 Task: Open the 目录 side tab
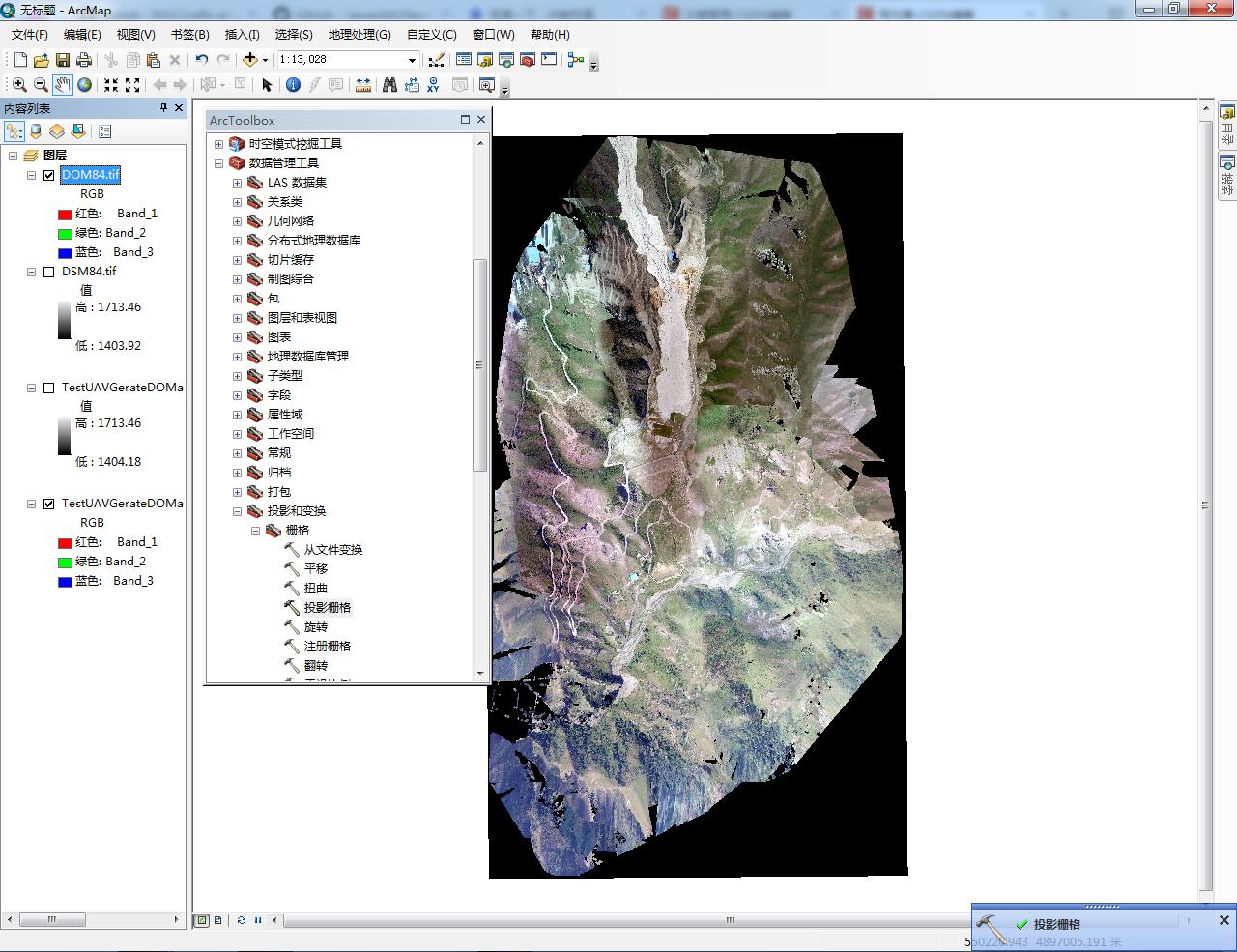click(1226, 123)
